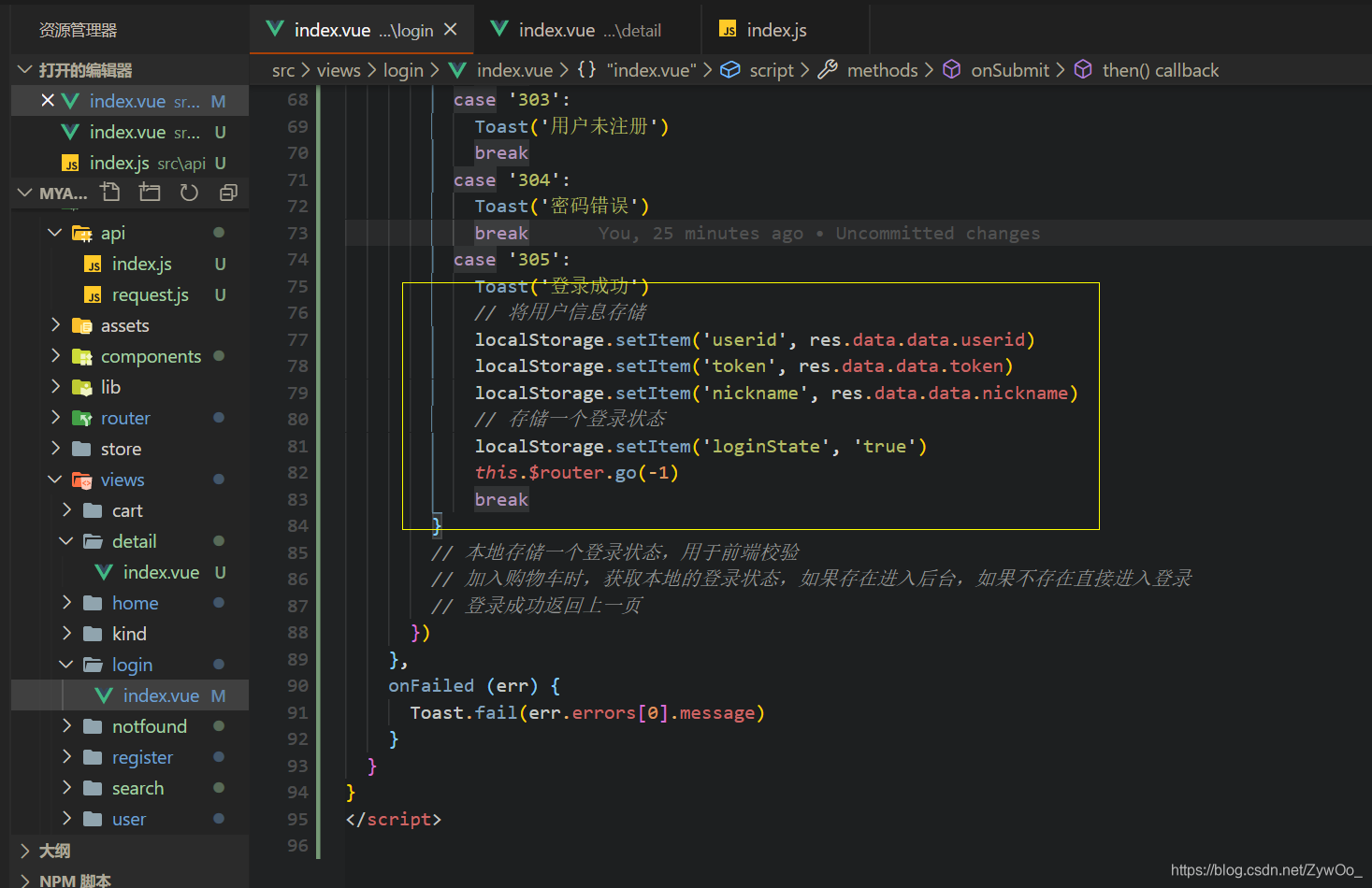Open index.js under the api folder
Screen dimensions: 1372x888
(130, 264)
